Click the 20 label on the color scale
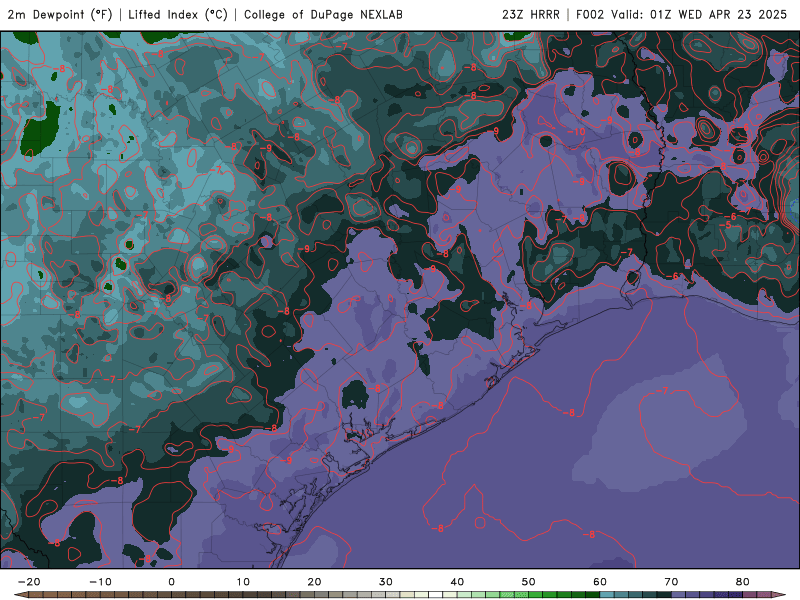 [x=314, y=582]
